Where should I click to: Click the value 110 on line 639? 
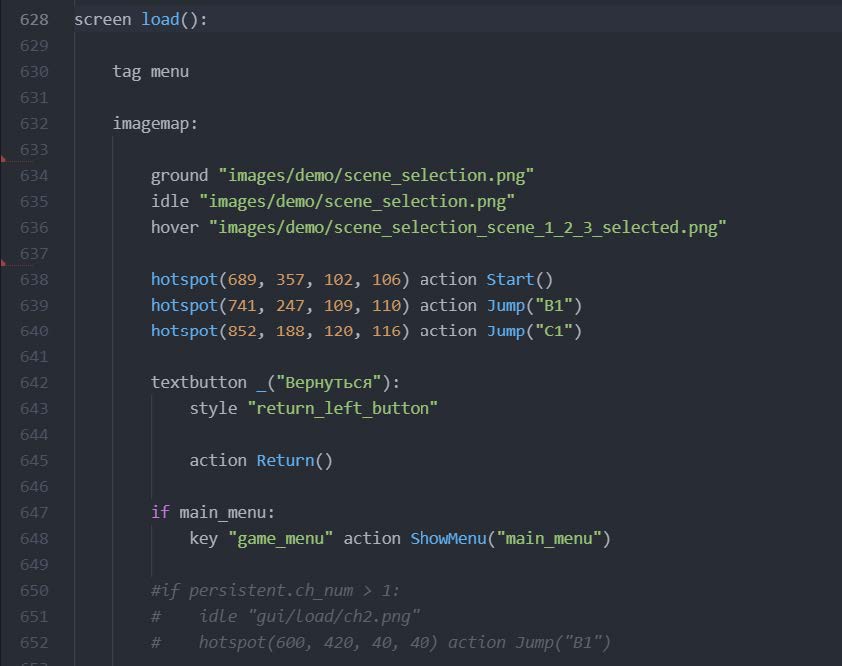[386, 306]
